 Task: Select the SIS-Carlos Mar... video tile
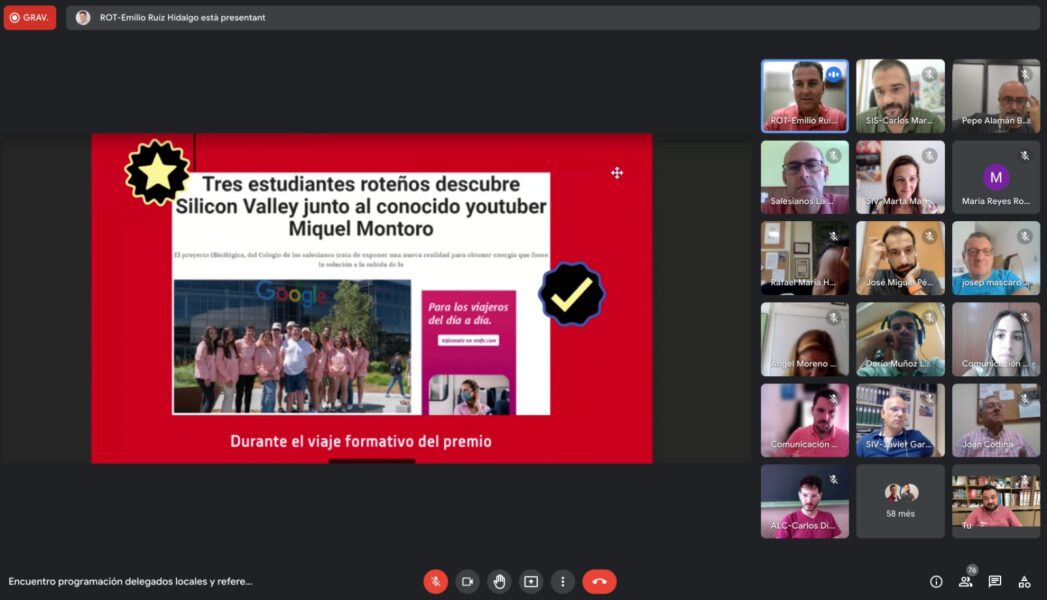pyautogui.click(x=900, y=96)
